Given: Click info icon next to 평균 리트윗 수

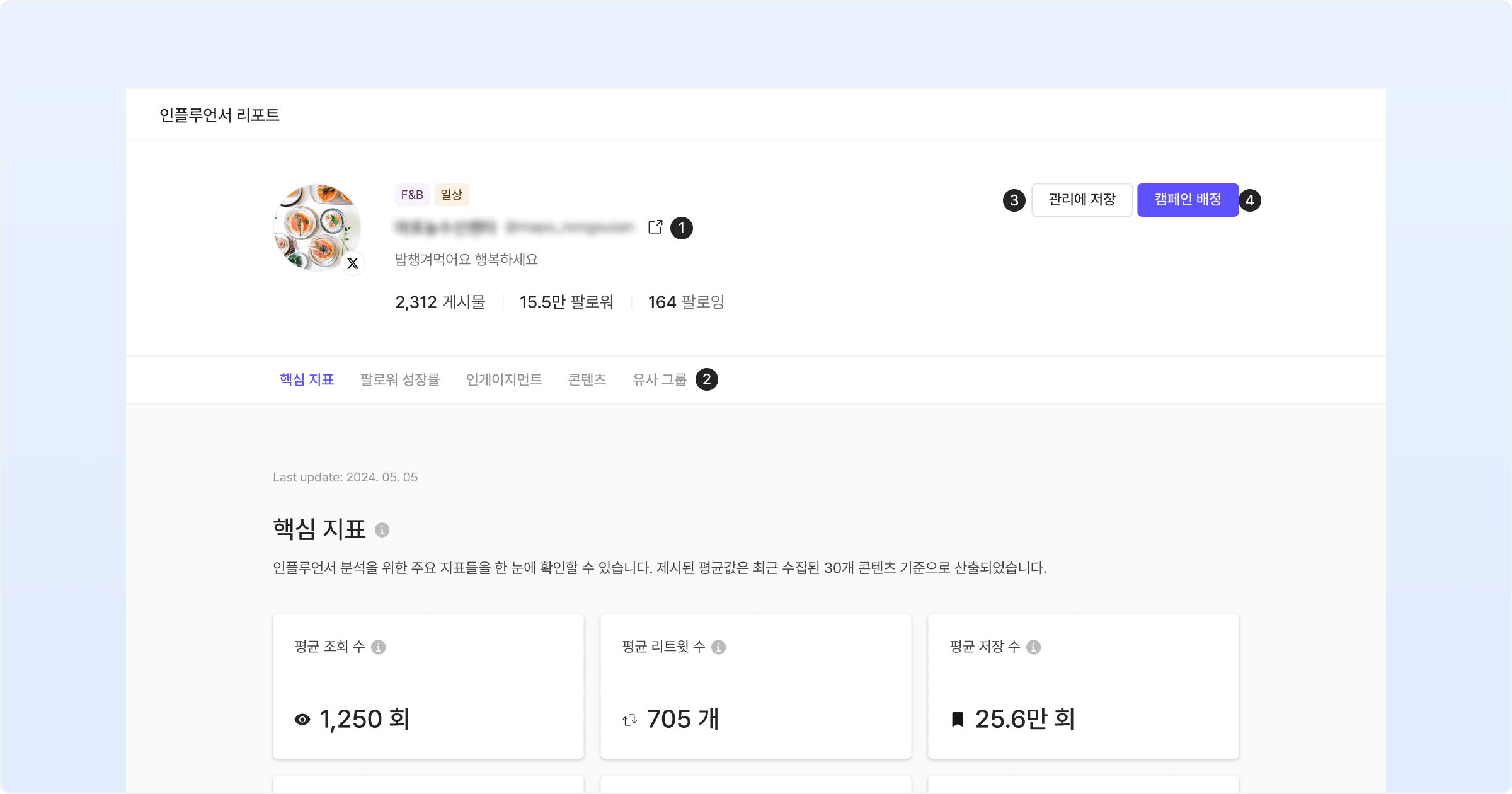Looking at the screenshot, I should [x=718, y=647].
